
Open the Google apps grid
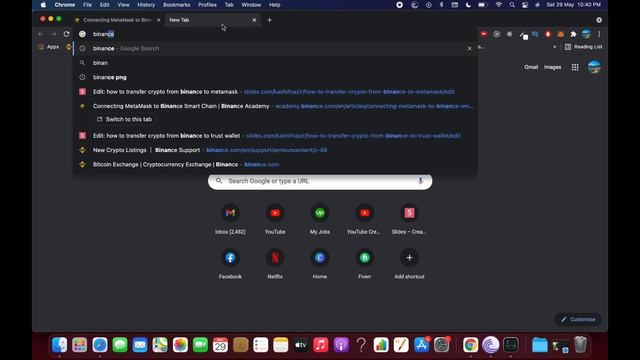(575, 67)
